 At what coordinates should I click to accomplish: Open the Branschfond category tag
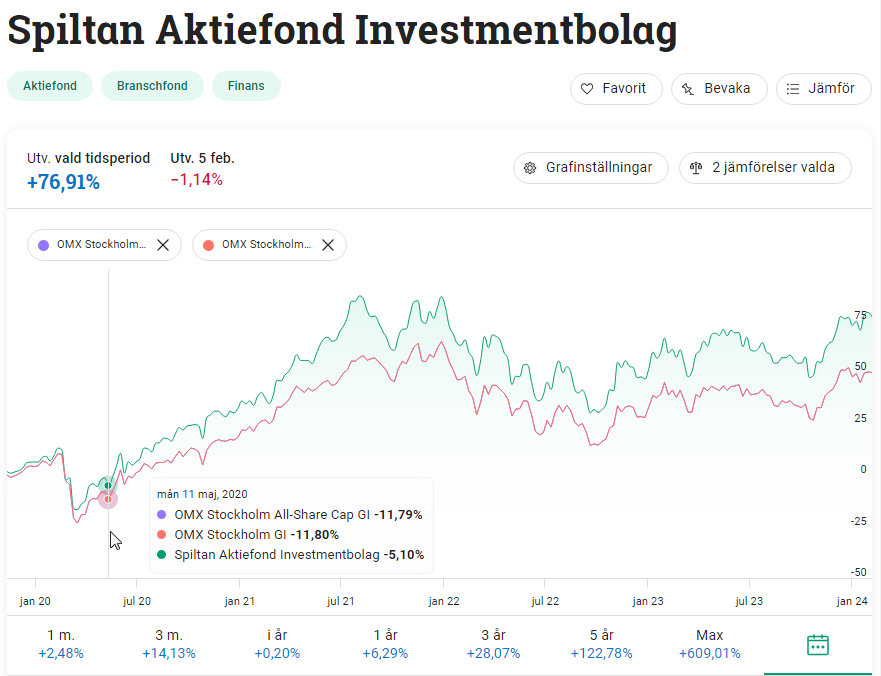pos(152,86)
